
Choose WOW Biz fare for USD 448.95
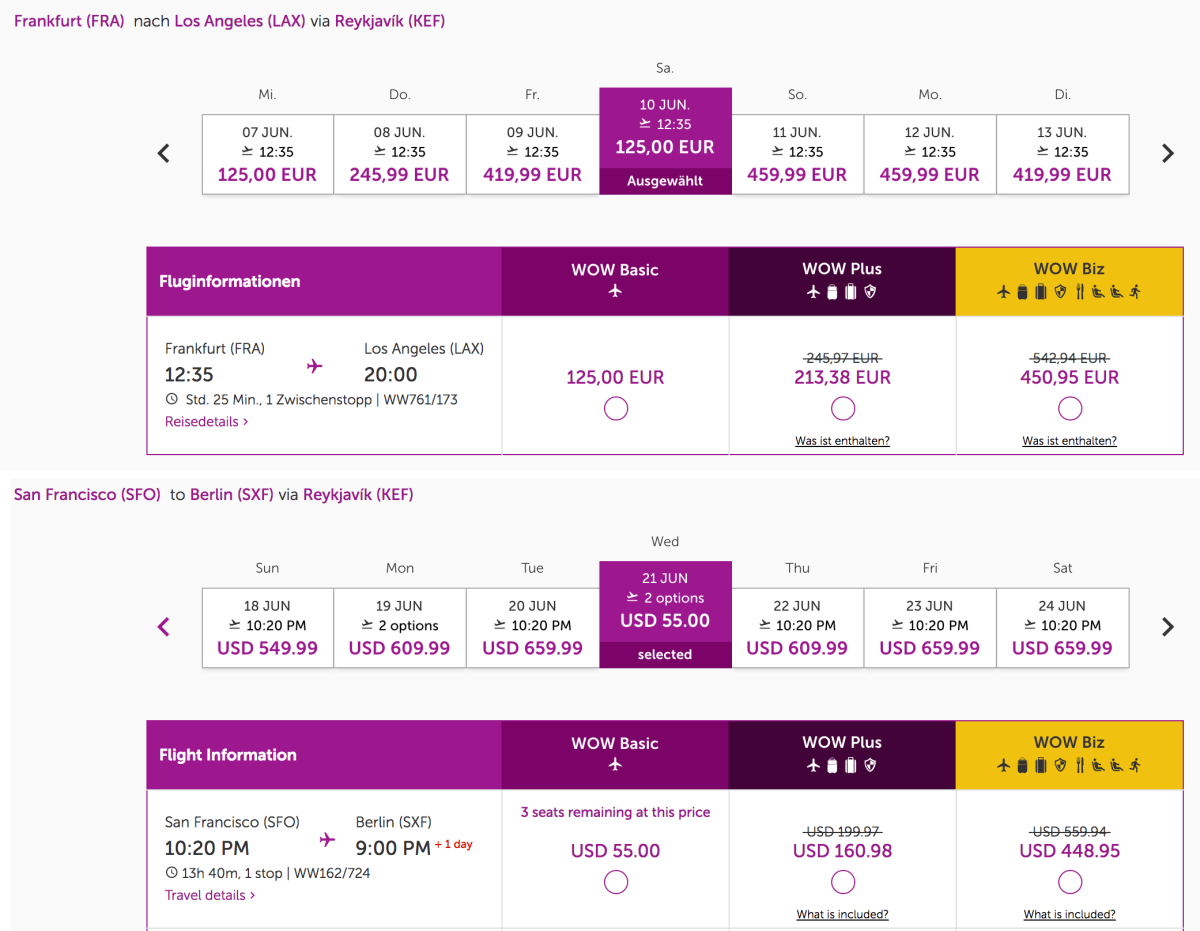(1070, 882)
